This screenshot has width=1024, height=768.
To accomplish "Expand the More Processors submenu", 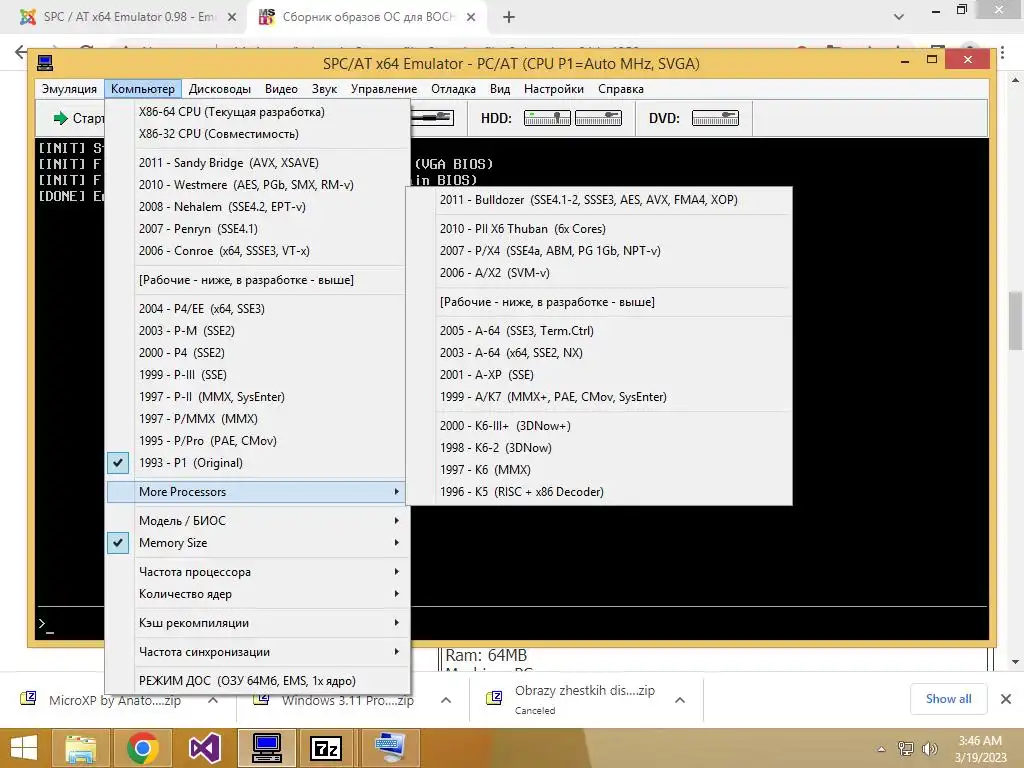I will [x=257, y=492].
